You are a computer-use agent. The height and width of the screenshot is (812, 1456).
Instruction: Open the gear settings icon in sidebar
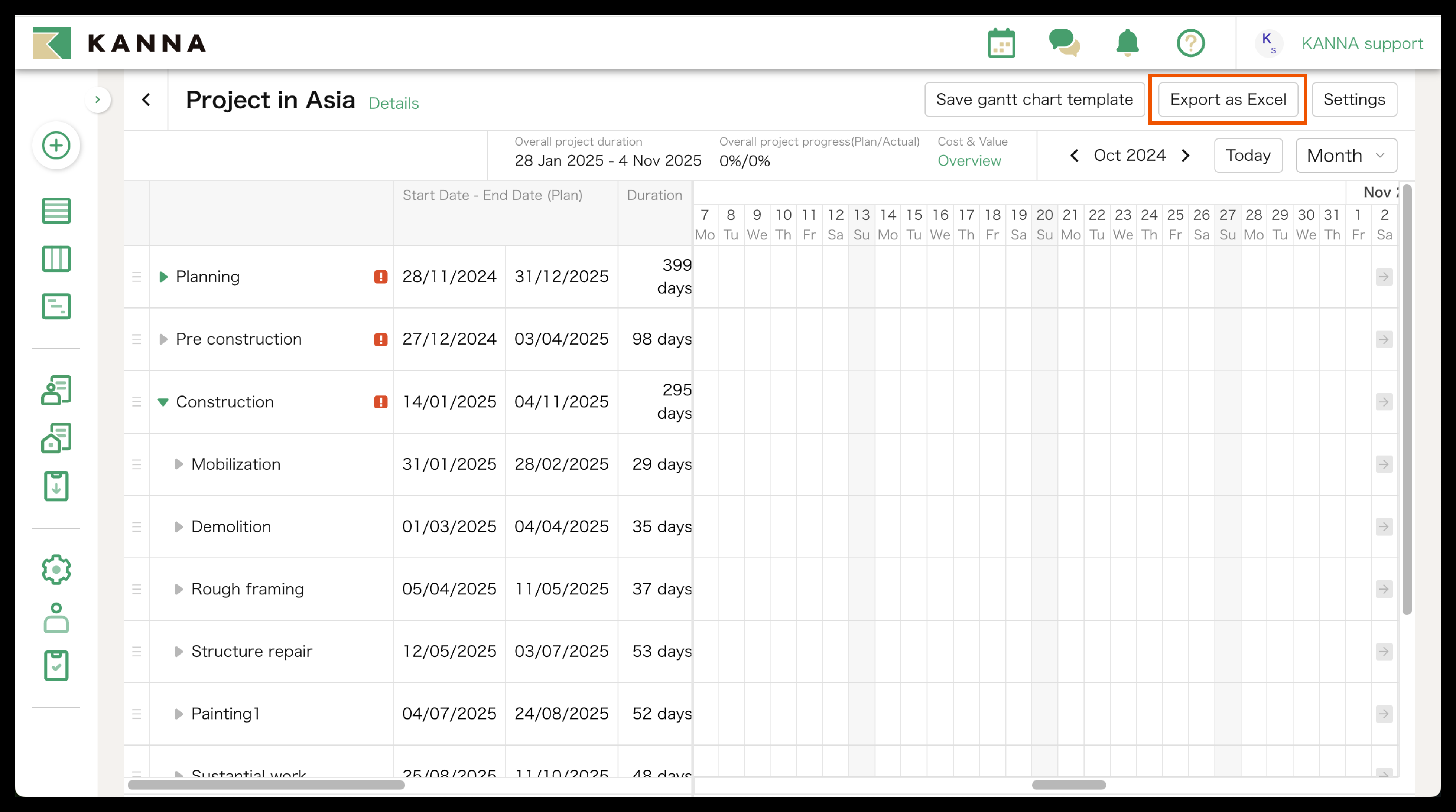(56, 569)
